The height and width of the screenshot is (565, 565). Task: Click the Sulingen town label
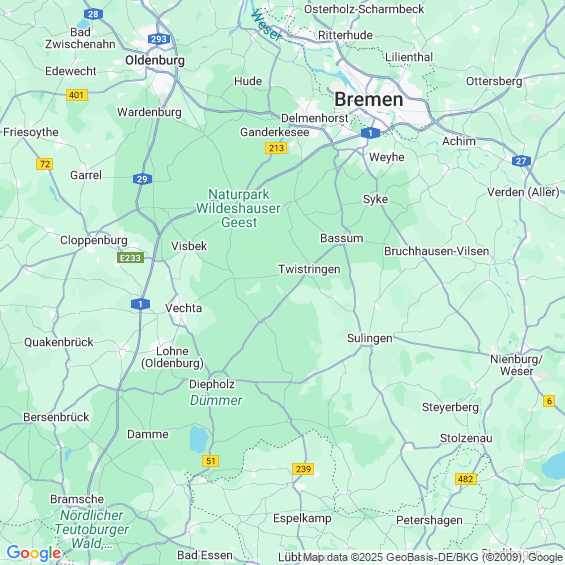370,338
